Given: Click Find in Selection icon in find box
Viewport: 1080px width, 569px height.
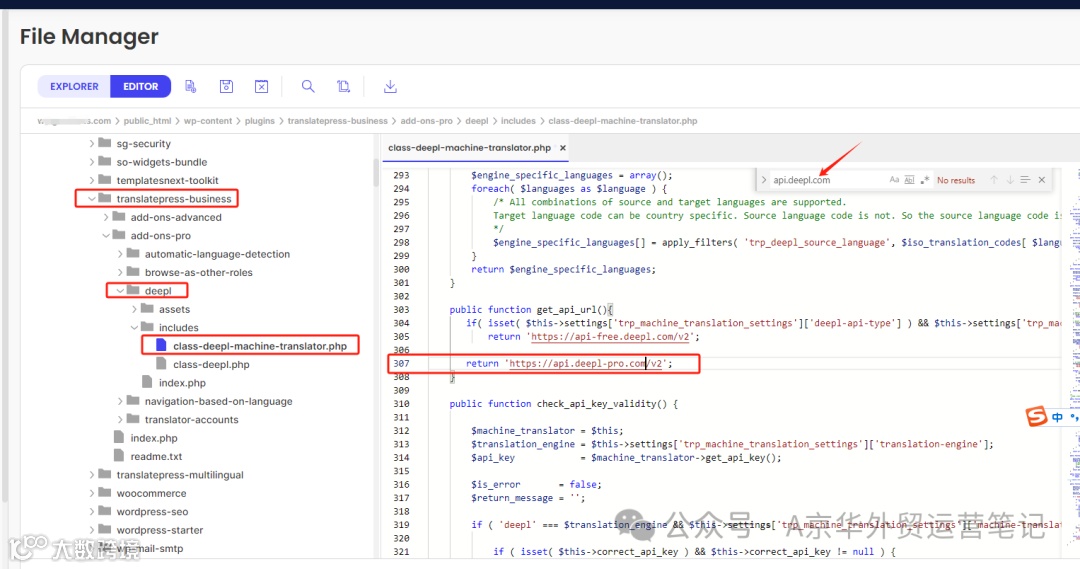Looking at the screenshot, I should click(x=1025, y=180).
